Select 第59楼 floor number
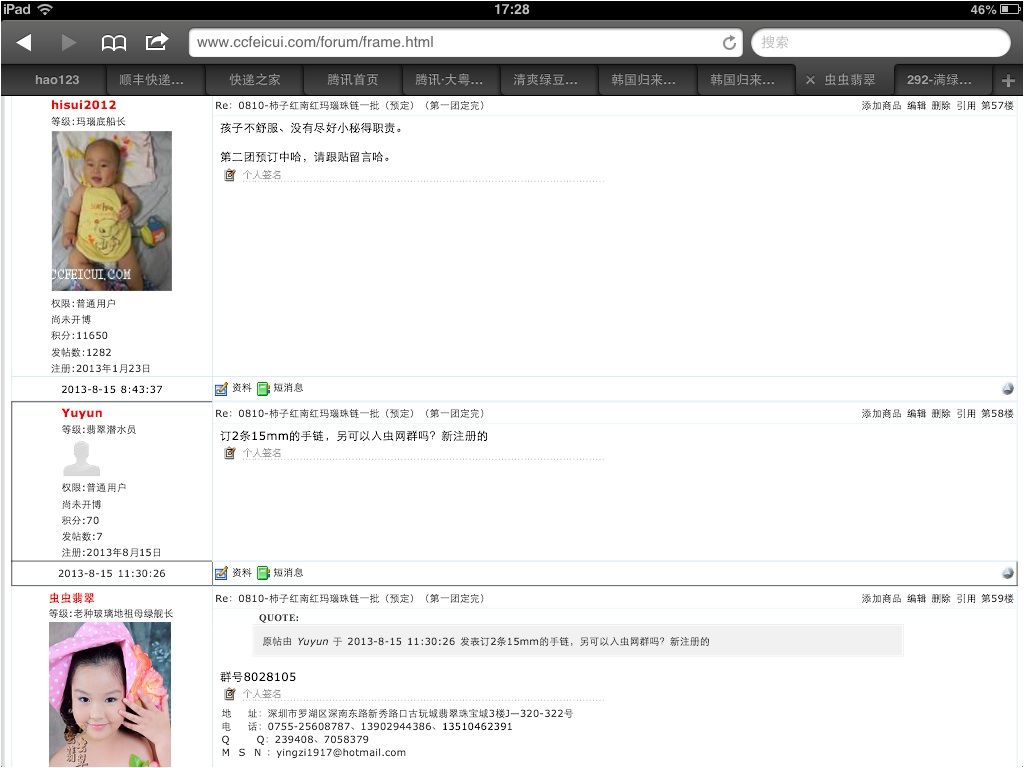This screenshot has height=768, width=1024. [997, 599]
